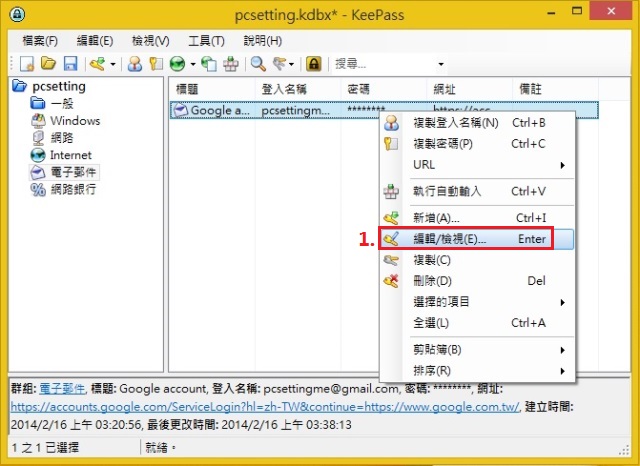Click the Copy user name toolbar icon
The width and height of the screenshot is (640, 466).
pos(135,64)
